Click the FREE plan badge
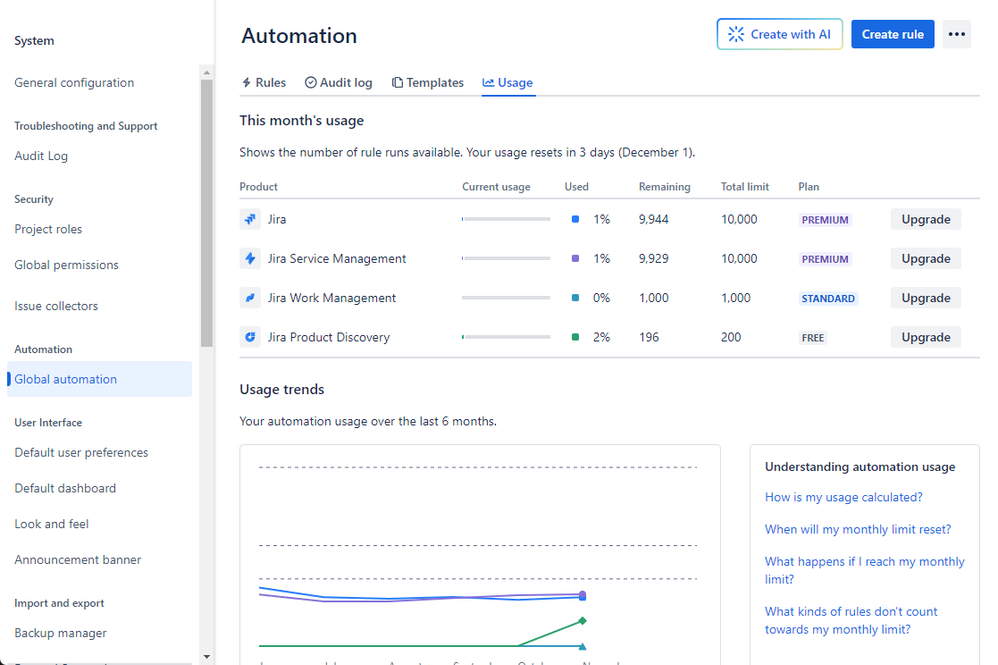Viewport: 998px width, 665px height. coord(813,338)
